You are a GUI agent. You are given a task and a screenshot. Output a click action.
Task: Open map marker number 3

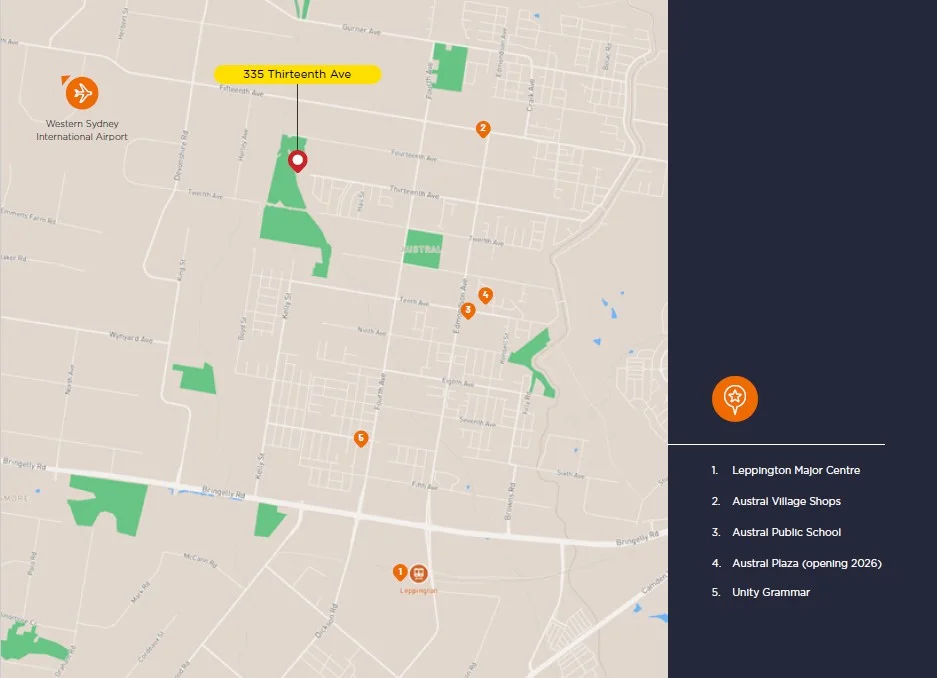pos(468,310)
